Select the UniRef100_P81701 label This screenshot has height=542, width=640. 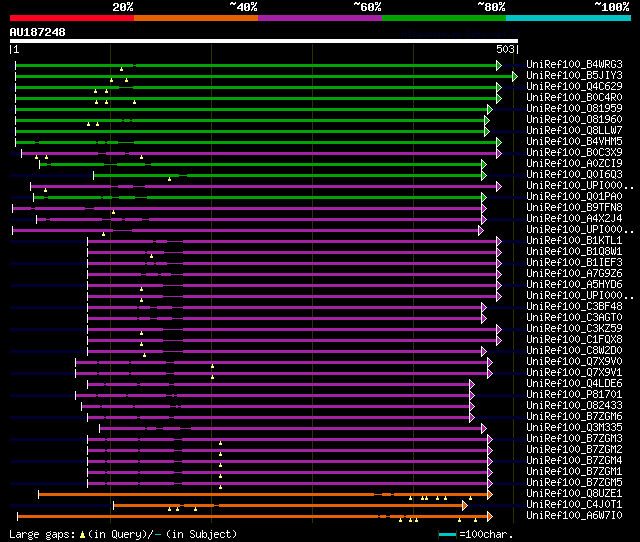(x=574, y=395)
